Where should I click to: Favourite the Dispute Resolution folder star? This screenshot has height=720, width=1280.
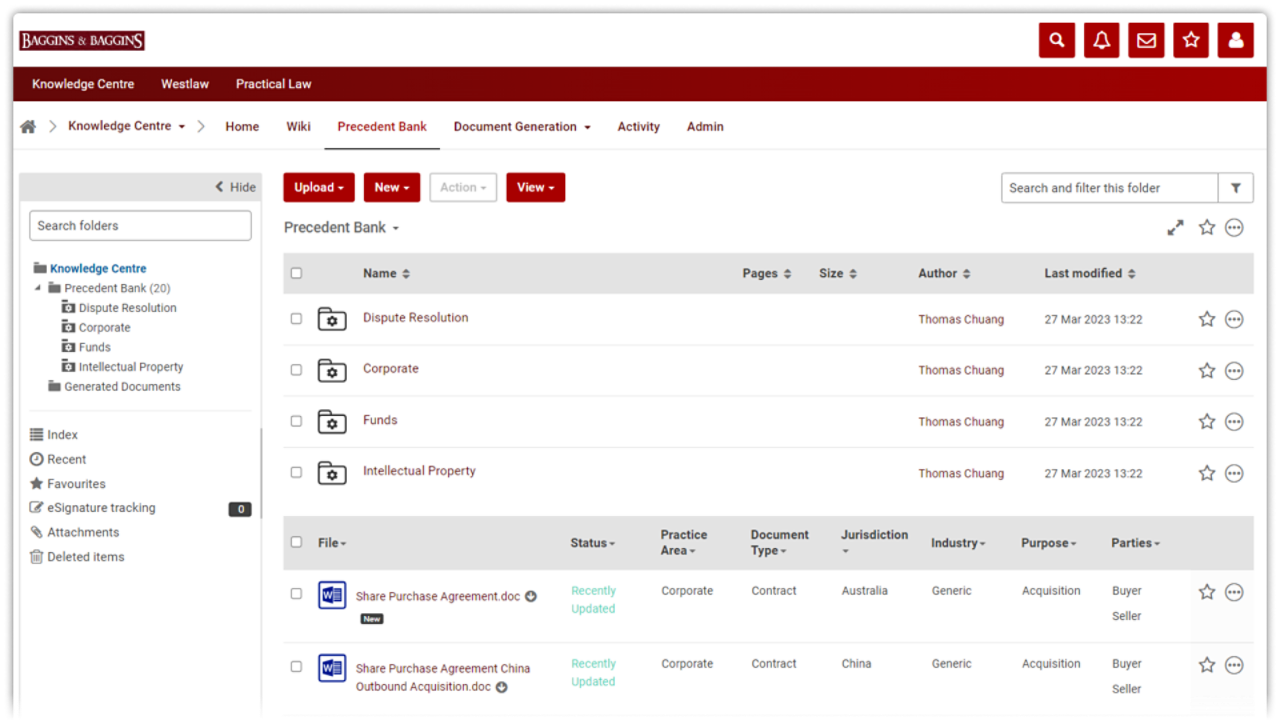pyautogui.click(x=1206, y=319)
